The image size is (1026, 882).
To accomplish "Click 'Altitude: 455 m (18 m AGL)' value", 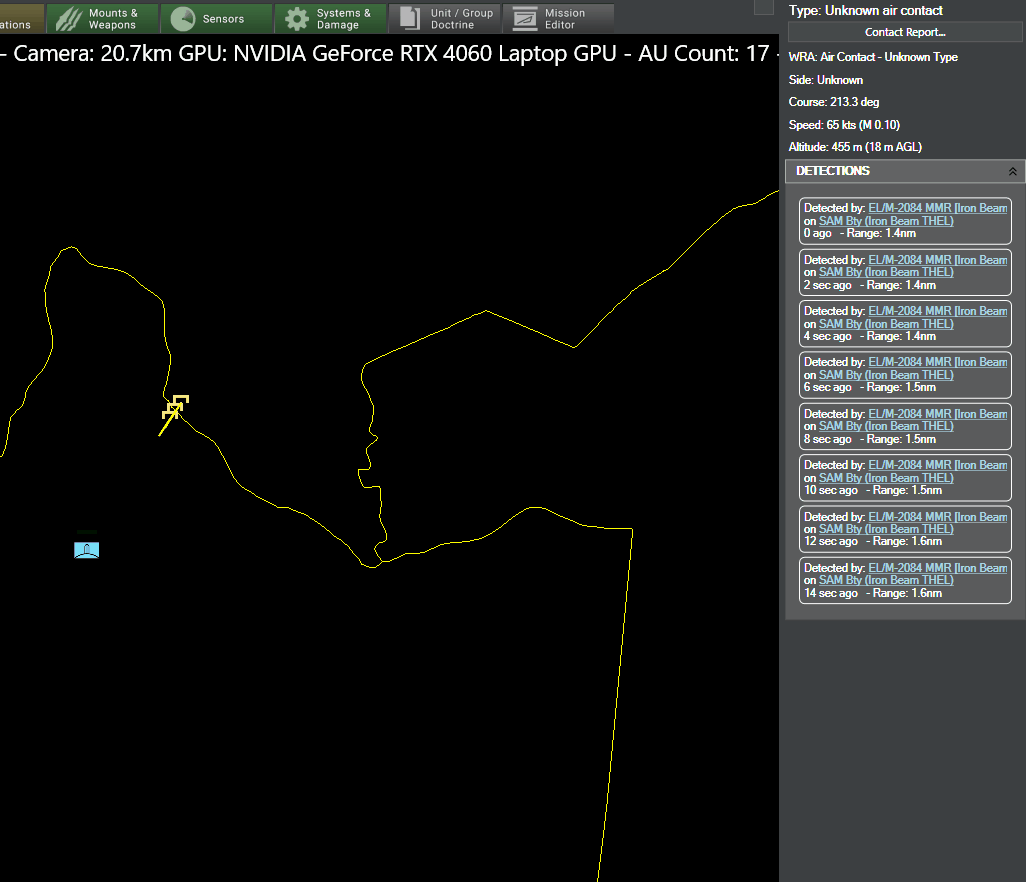I will (x=855, y=147).
